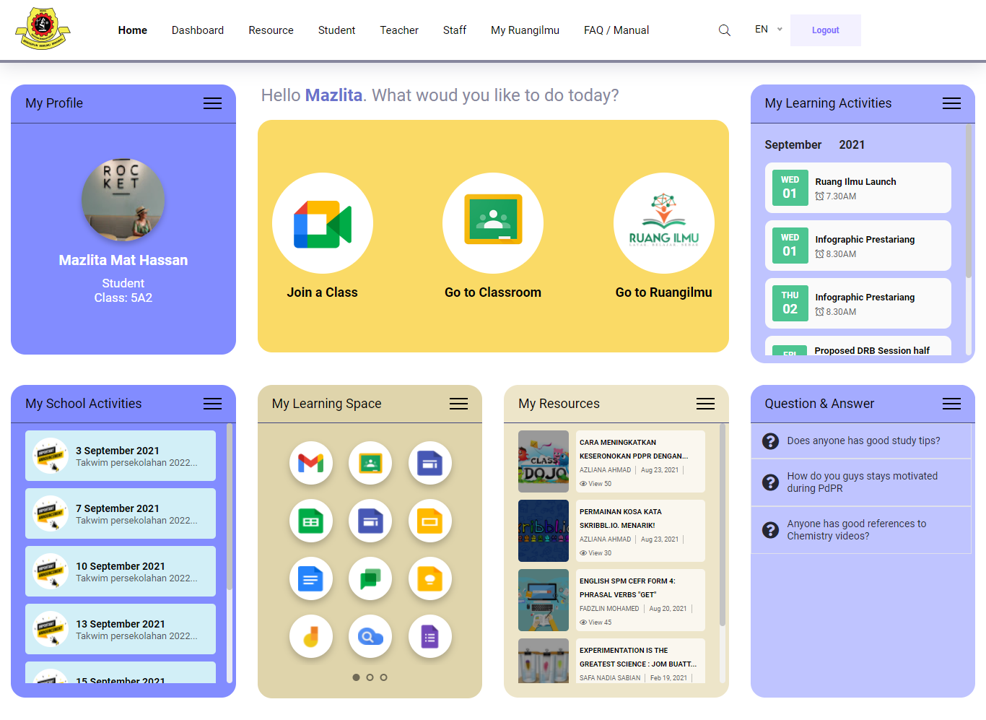Open Google Chat in My Learning Space

370,579
